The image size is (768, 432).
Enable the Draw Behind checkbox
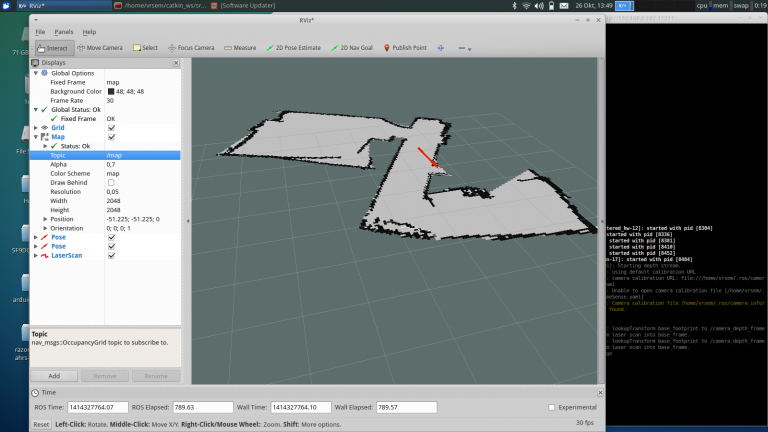click(x=111, y=183)
